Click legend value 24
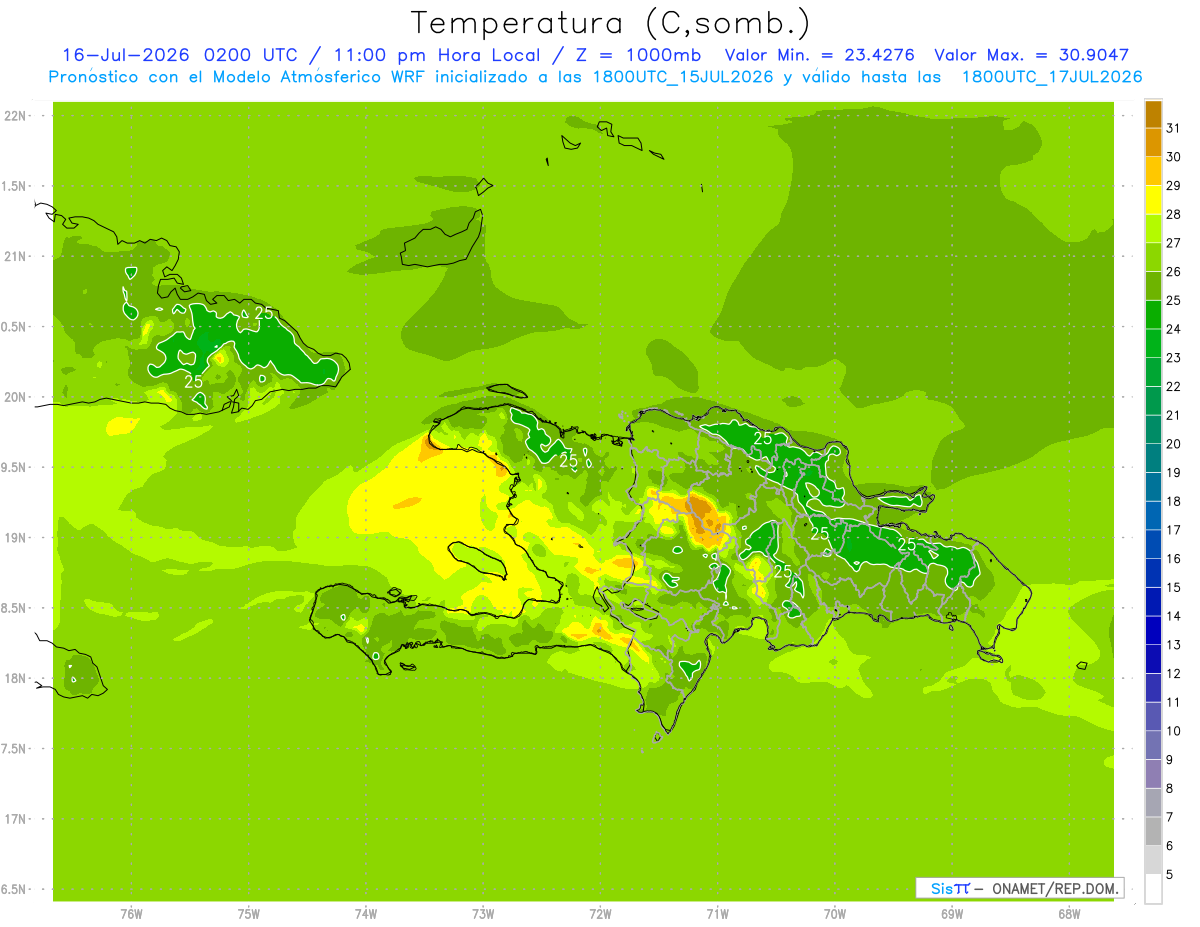The height and width of the screenshot is (927, 1200). click(x=1173, y=329)
